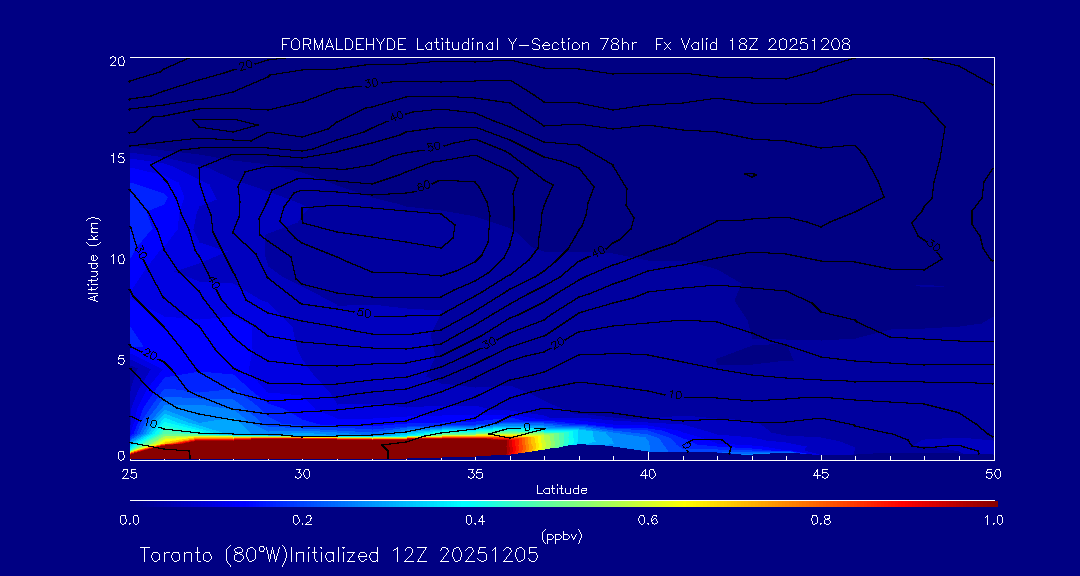Click the 'Altitude (km)' y-axis label

click(x=94, y=258)
